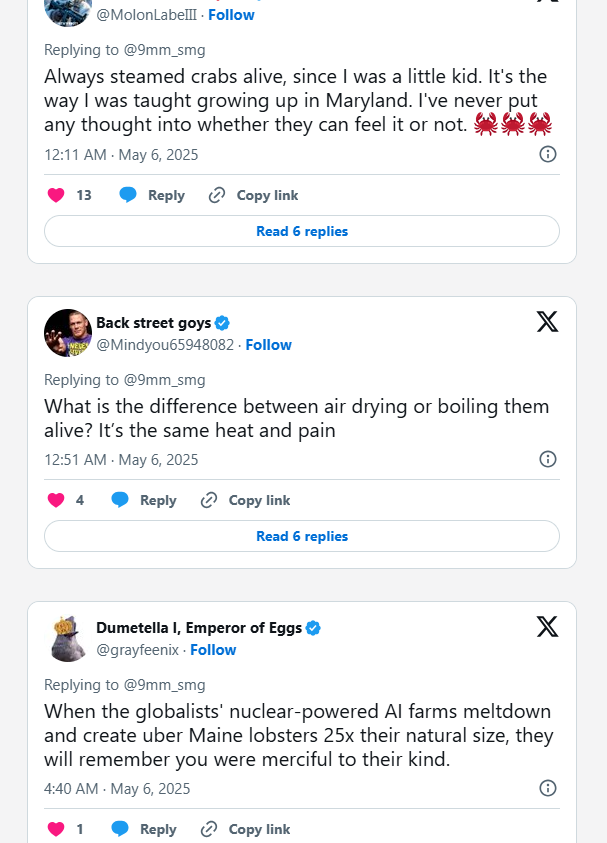
Task: Click the X logo on Back street goys tweet
Action: [x=547, y=322]
